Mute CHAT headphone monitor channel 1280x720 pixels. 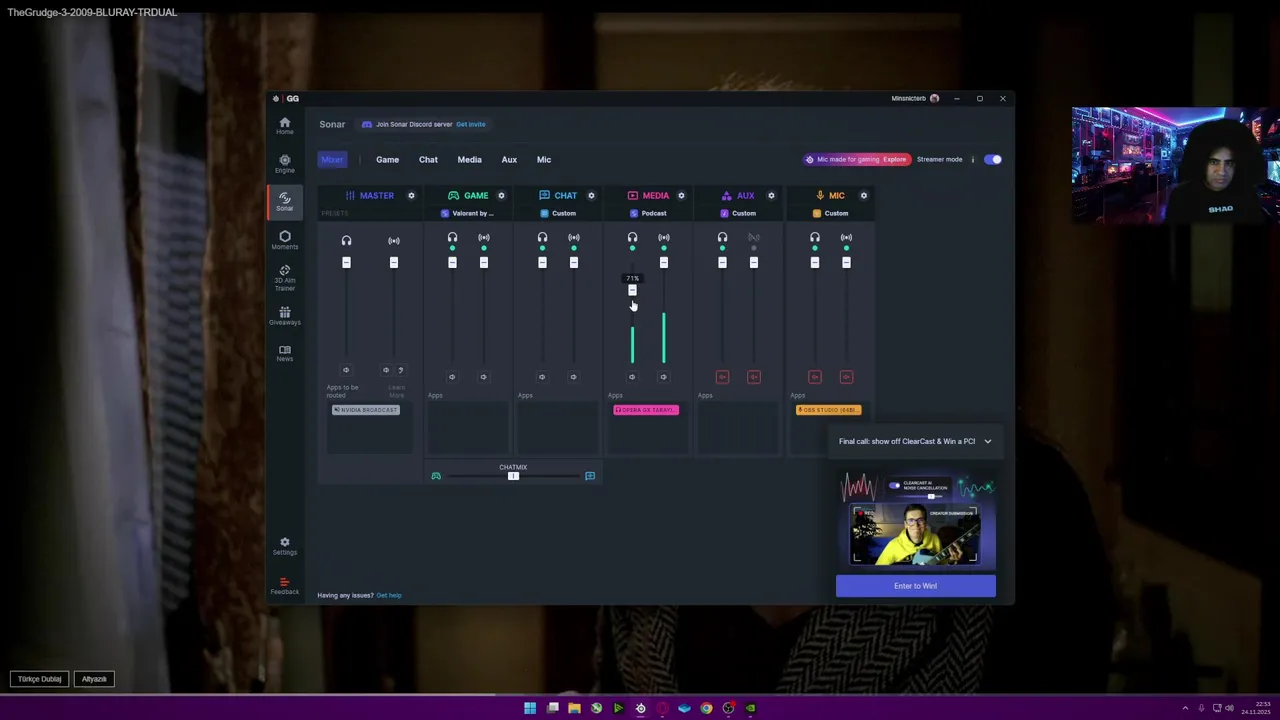click(x=542, y=377)
